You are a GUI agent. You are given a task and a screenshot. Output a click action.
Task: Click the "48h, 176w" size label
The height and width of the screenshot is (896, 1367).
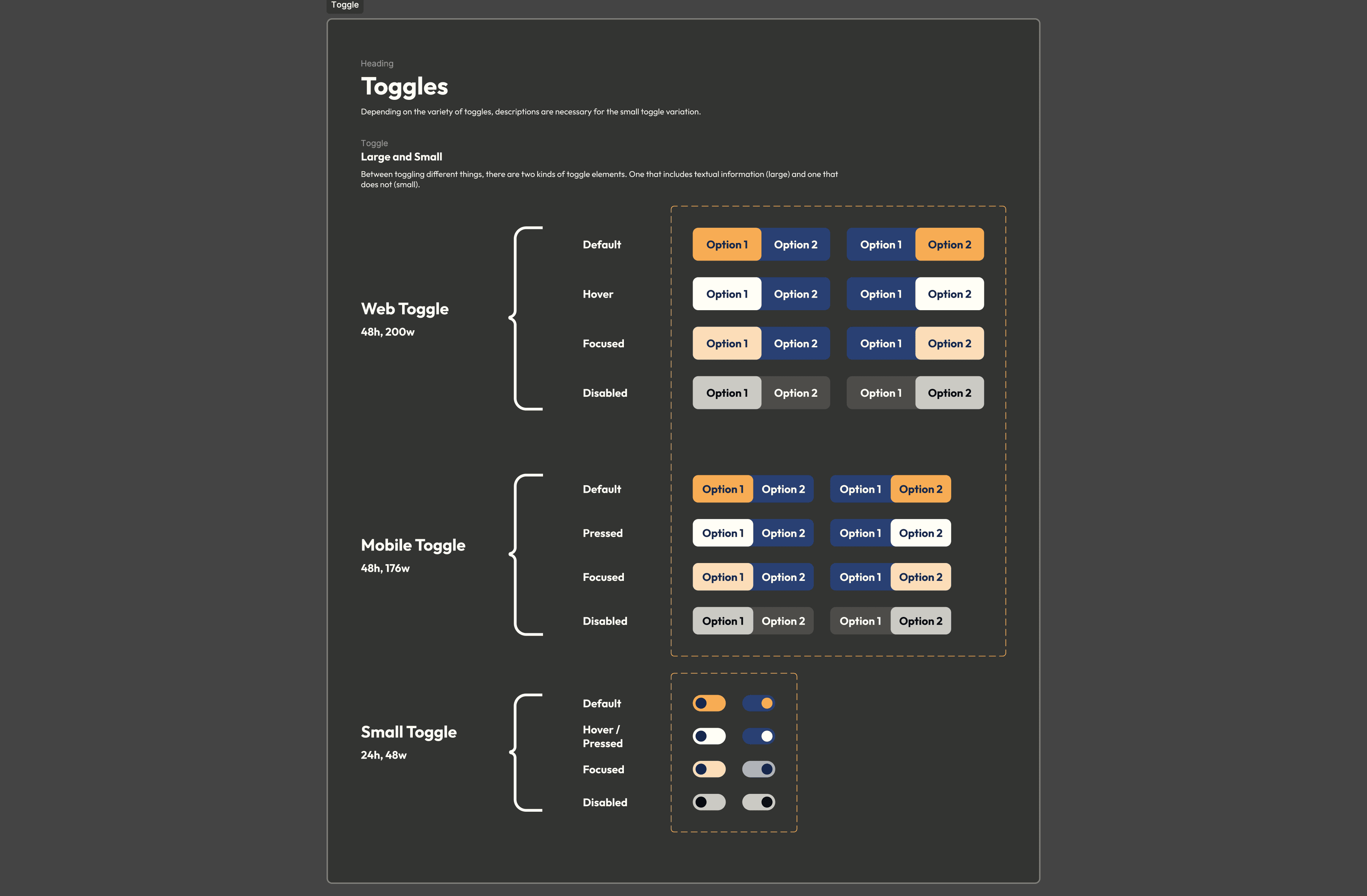pyautogui.click(x=385, y=568)
